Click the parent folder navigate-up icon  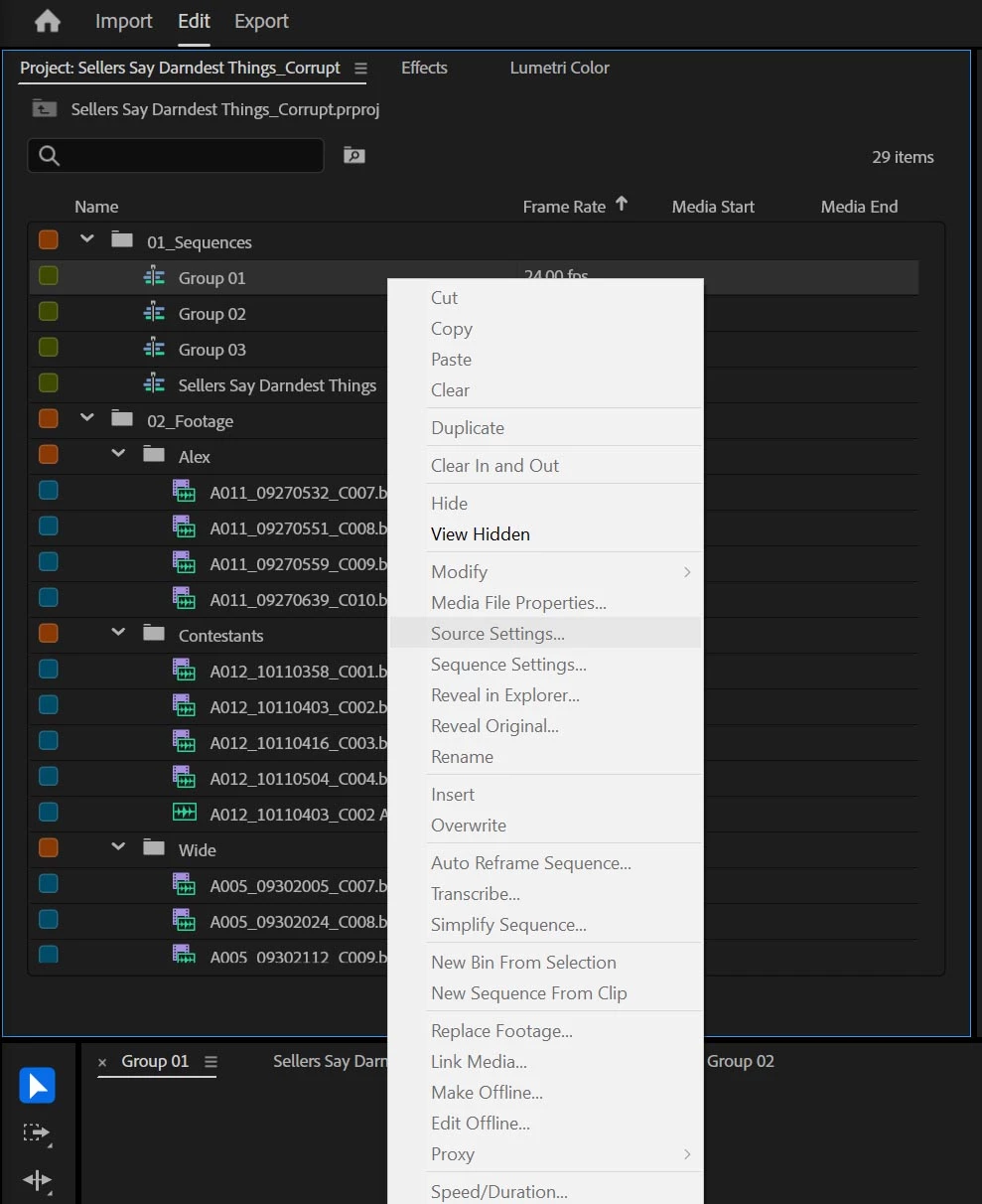(44, 108)
